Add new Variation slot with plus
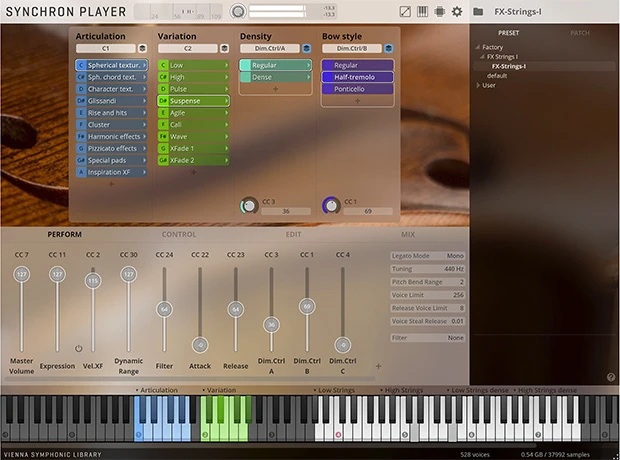This screenshot has width=620, height=460. click(x=193, y=172)
